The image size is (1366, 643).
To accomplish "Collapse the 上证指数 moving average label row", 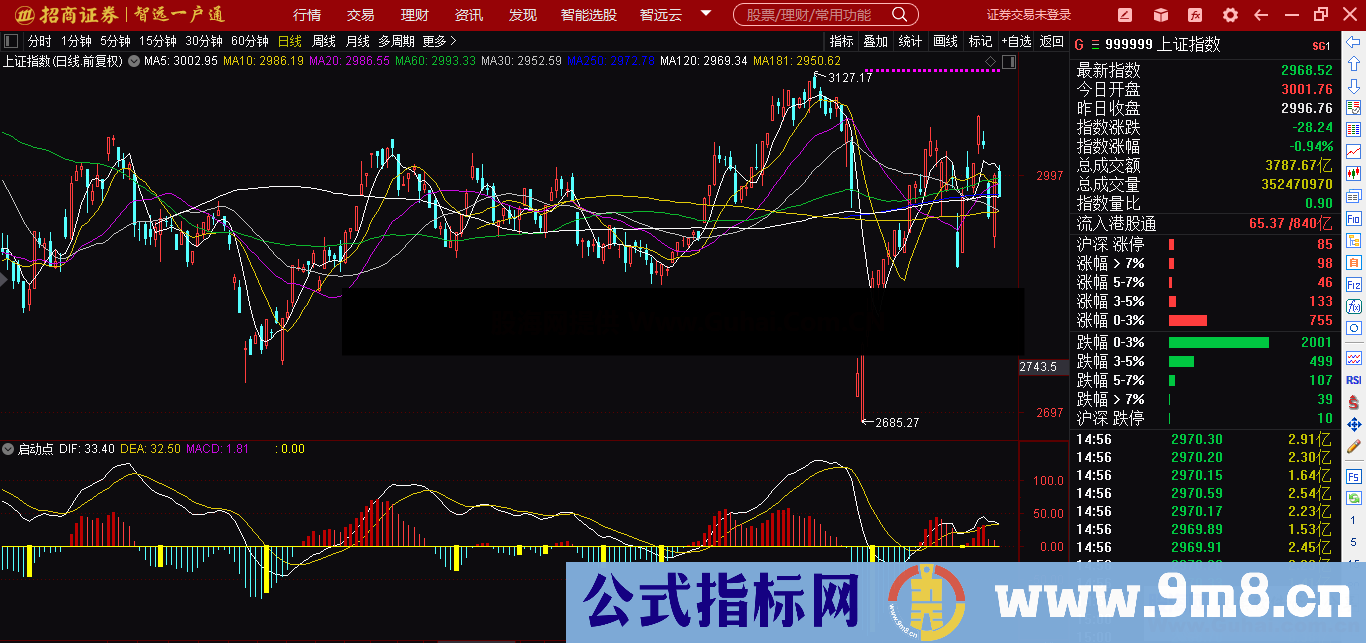I will tap(134, 60).
